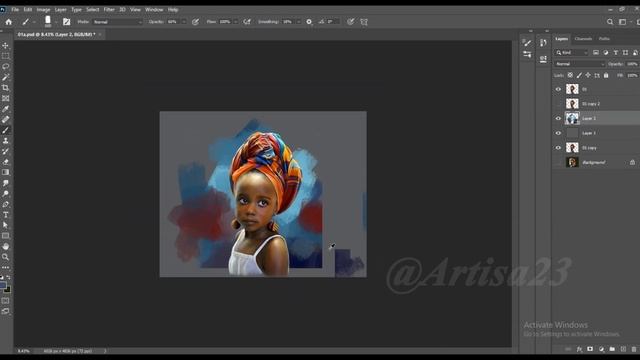Add a layer mask from Layers panel footer
Image resolution: width=640 pixels, height=360 pixels.
point(590,349)
